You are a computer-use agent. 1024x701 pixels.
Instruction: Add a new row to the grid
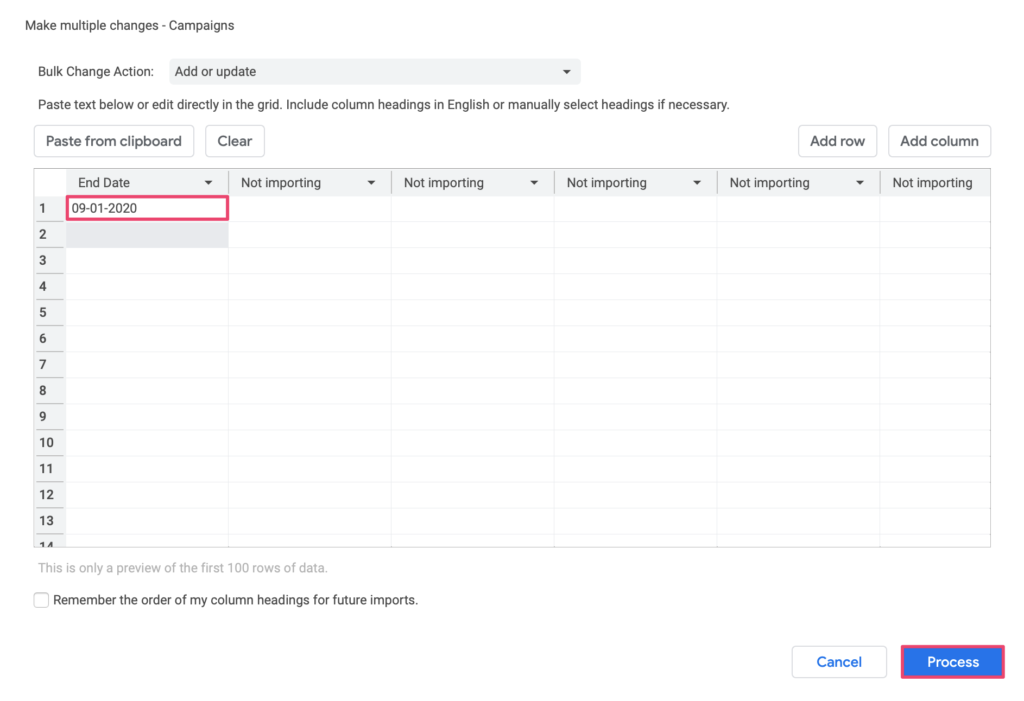[x=837, y=141]
